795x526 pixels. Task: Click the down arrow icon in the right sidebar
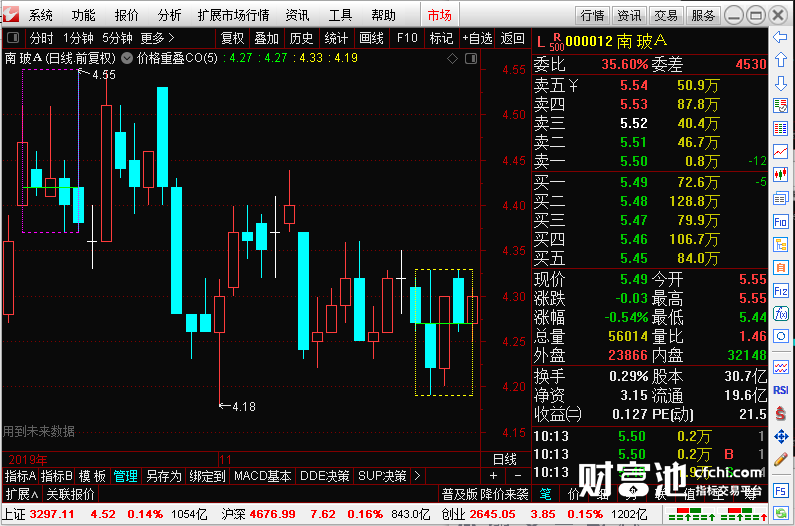tap(780, 83)
